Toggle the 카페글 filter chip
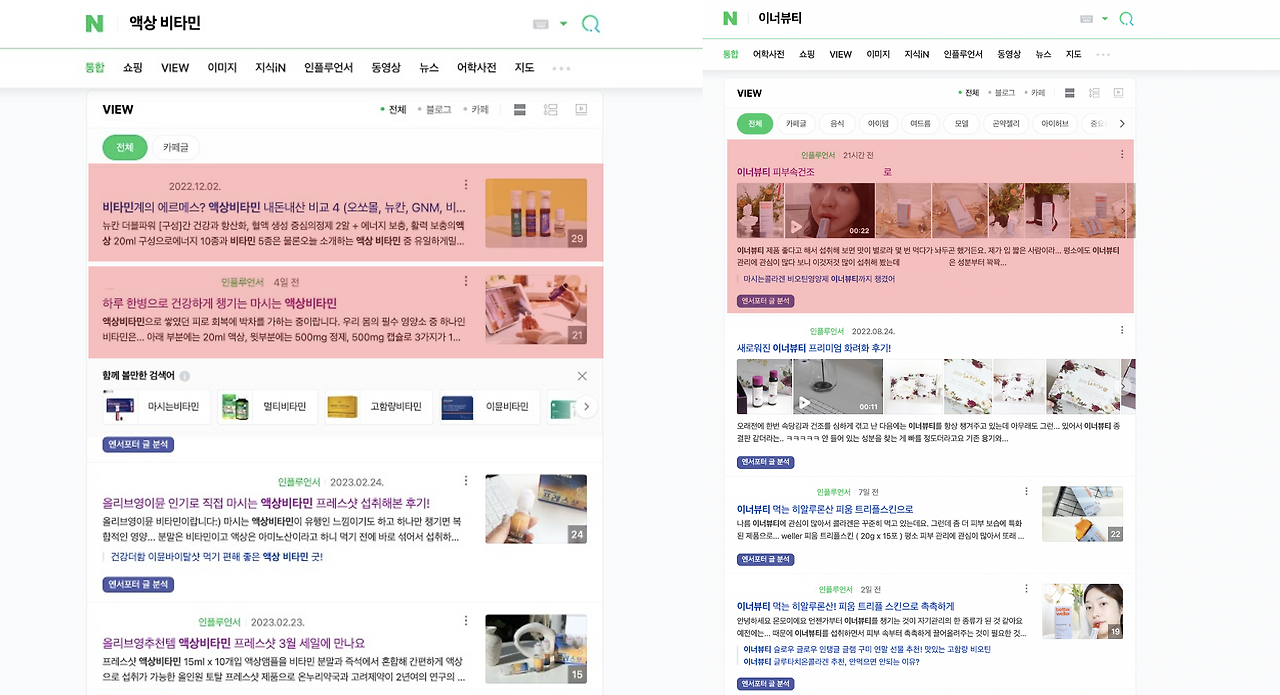Viewport: 1280px width, 695px height. (178, 147)
